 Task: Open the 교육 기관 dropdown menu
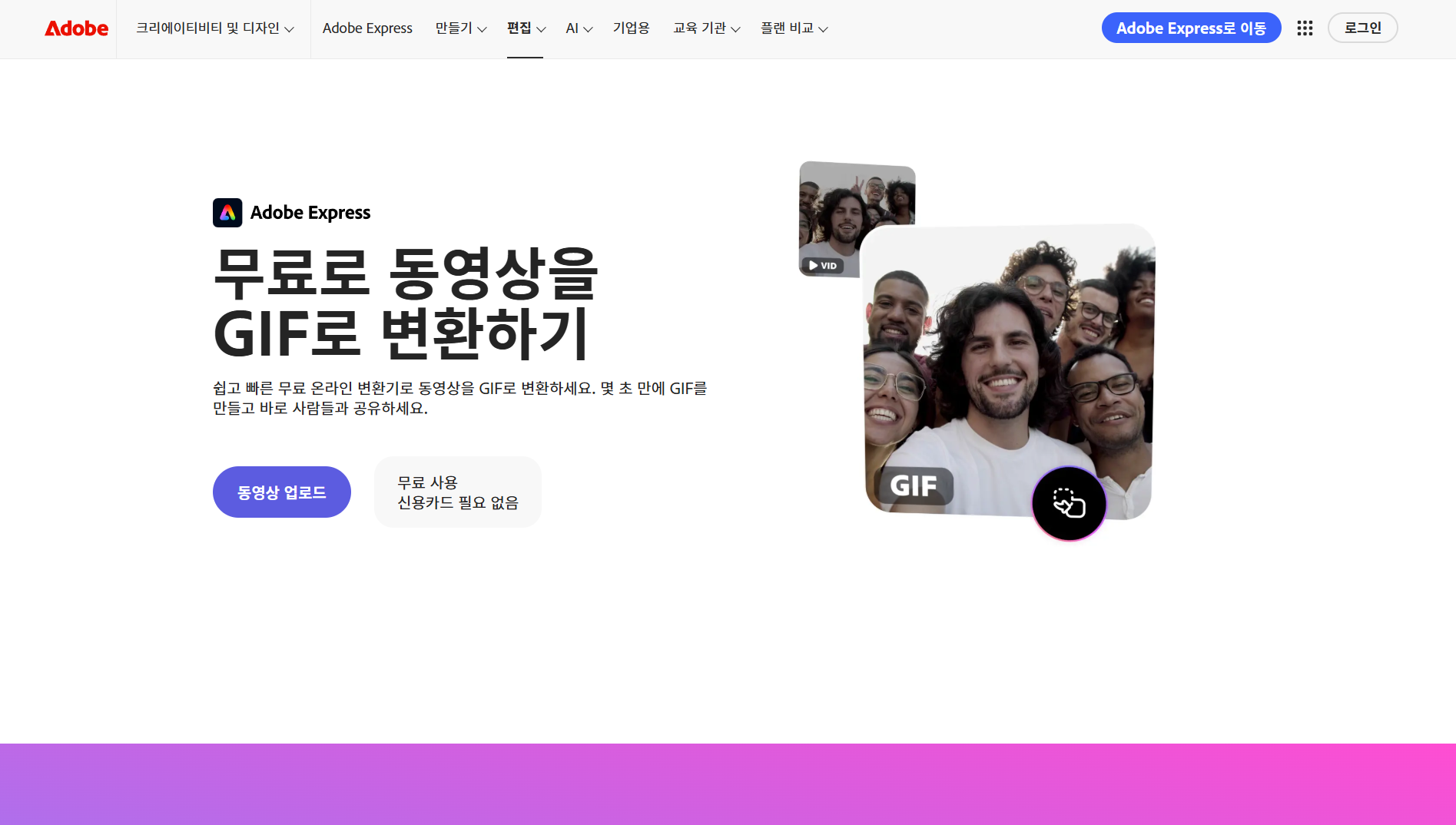click(707, 28)
